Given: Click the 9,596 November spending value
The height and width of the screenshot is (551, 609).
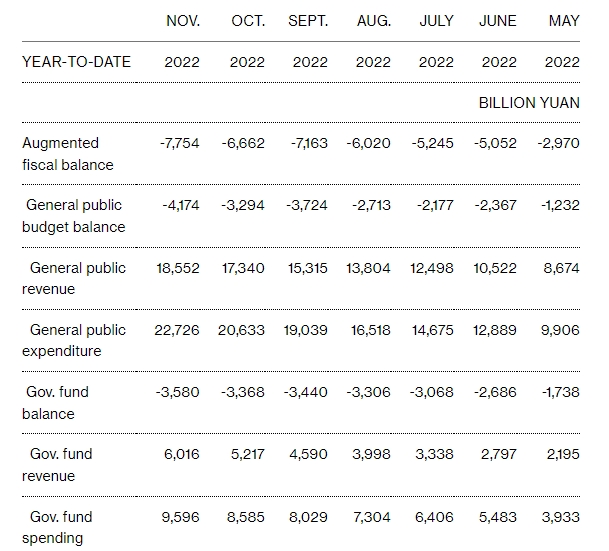Looking at the screenshot, I should pyautogui.click(x=182, y=517).
